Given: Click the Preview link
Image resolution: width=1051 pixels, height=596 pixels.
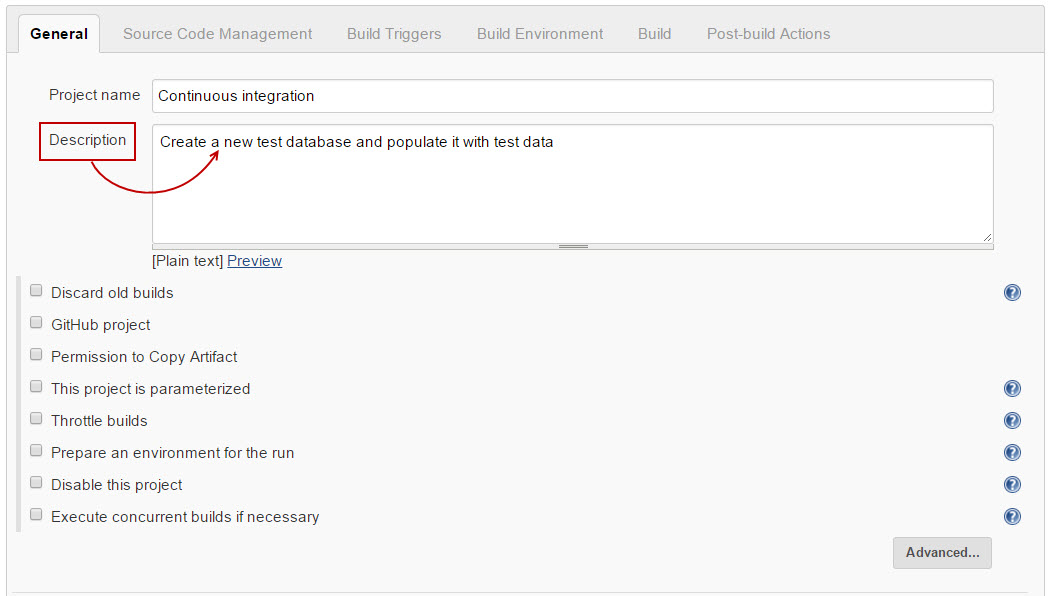Looking at the screenshot, I should [x=254, y=261].
